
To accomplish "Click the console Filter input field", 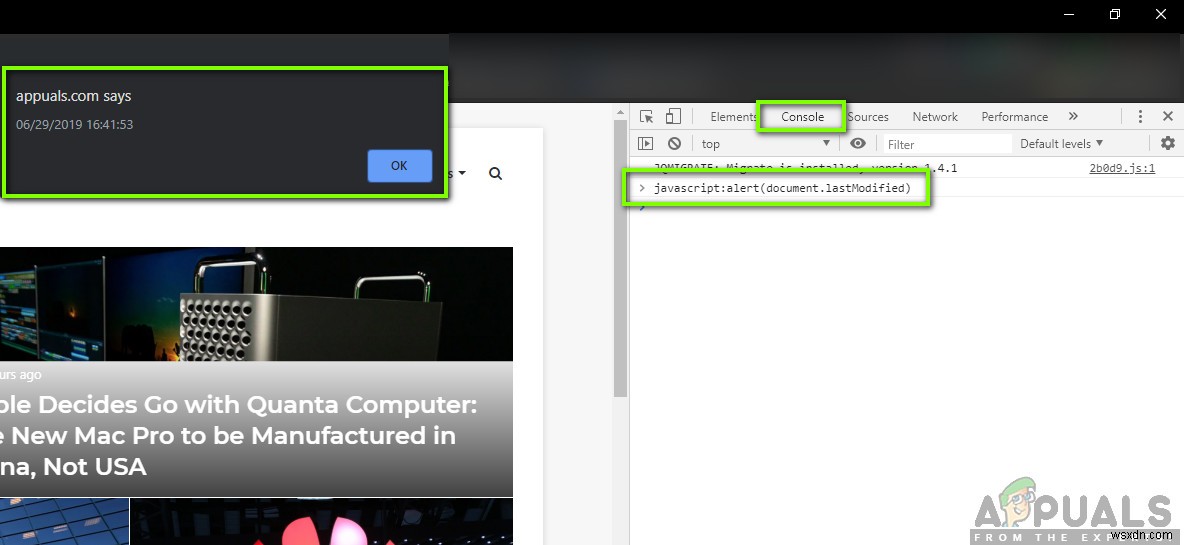I will tap(948, 143).
